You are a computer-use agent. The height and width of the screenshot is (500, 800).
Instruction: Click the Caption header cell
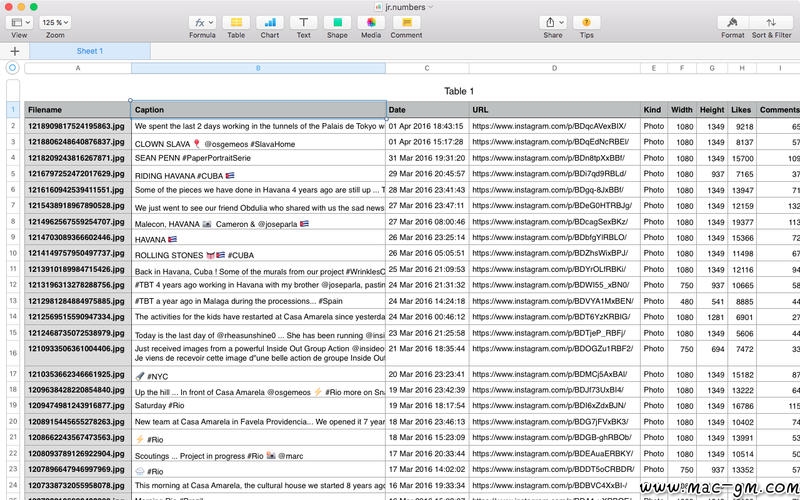click(x=258, y=110)
